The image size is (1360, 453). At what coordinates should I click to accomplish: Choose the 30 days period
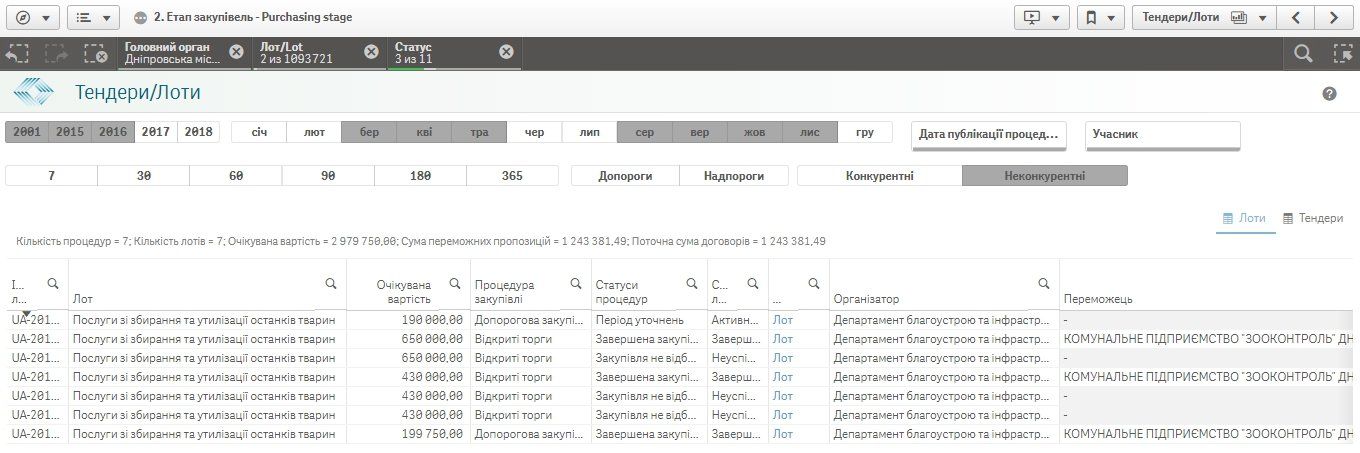coord(143,176)
